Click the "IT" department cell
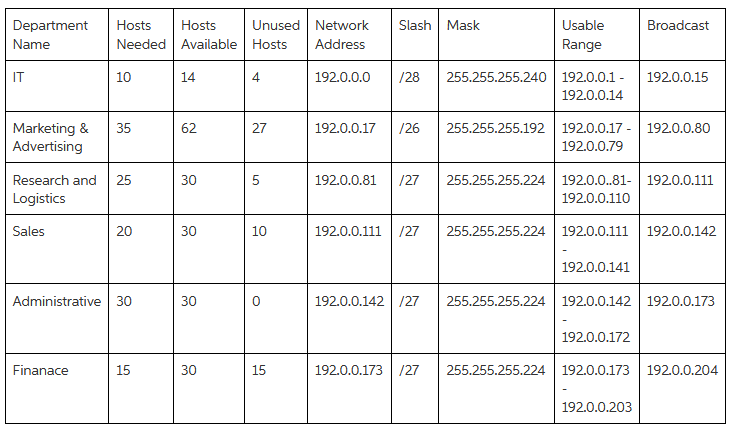Image resolution: width=737 pixels, height=430 pixels. click(20, 77)
